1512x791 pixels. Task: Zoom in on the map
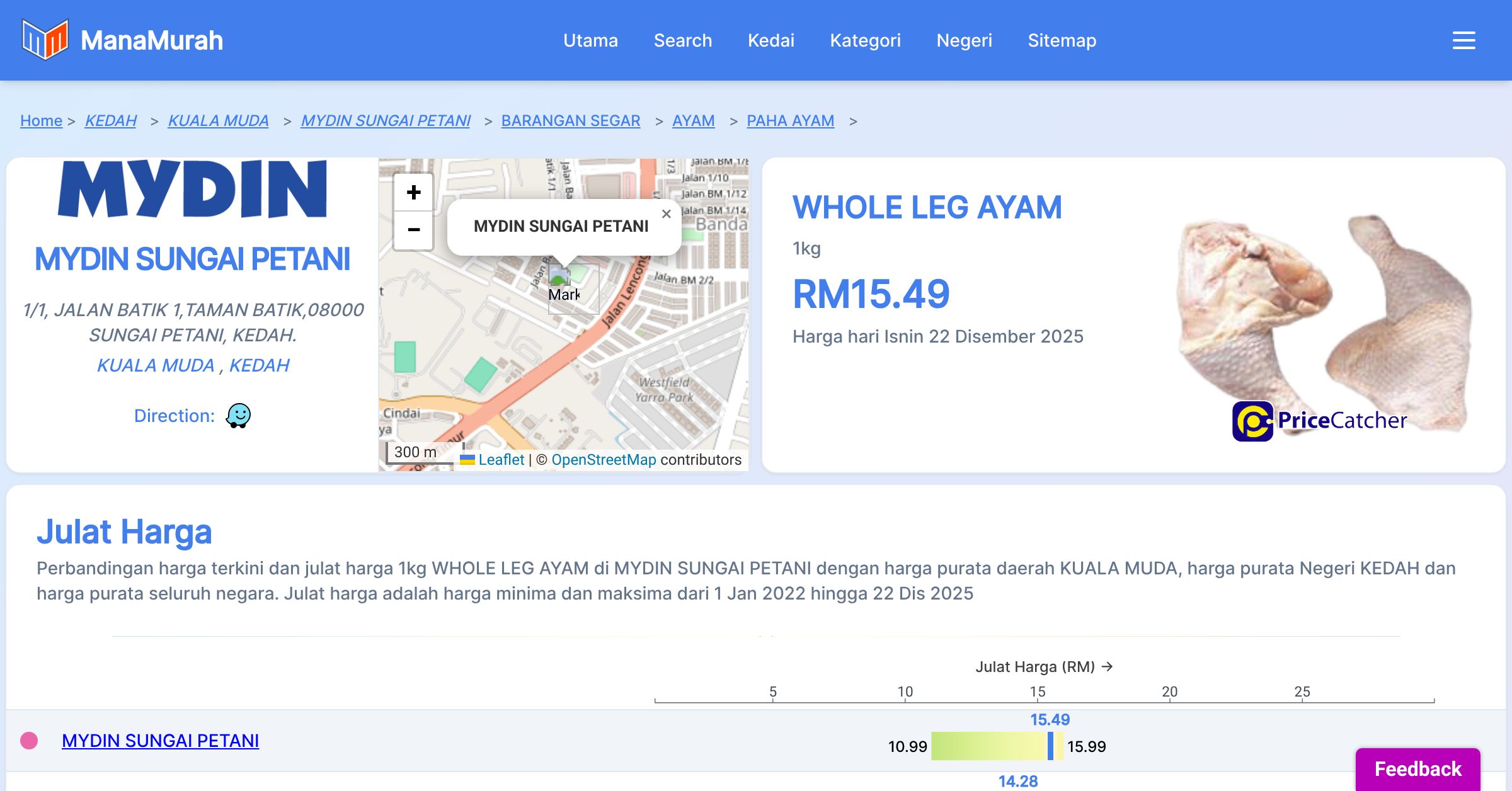click(x=413, y=193)
